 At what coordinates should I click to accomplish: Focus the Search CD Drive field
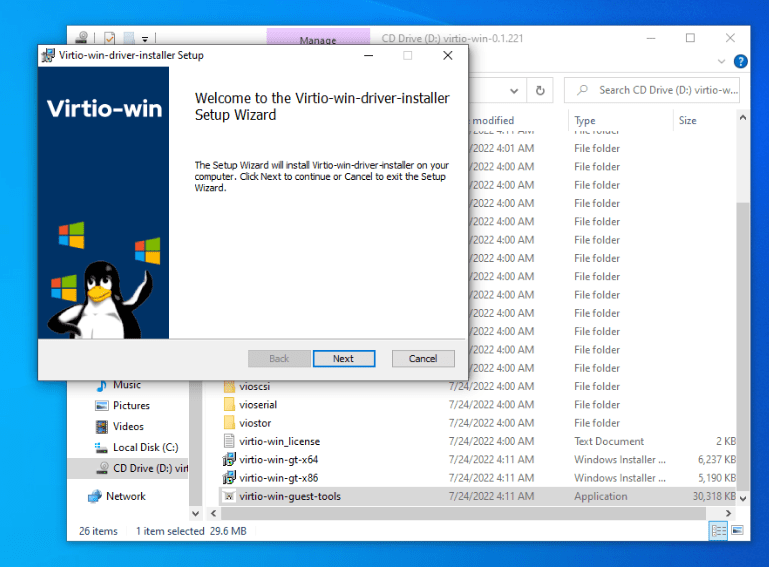click(652, 90)
